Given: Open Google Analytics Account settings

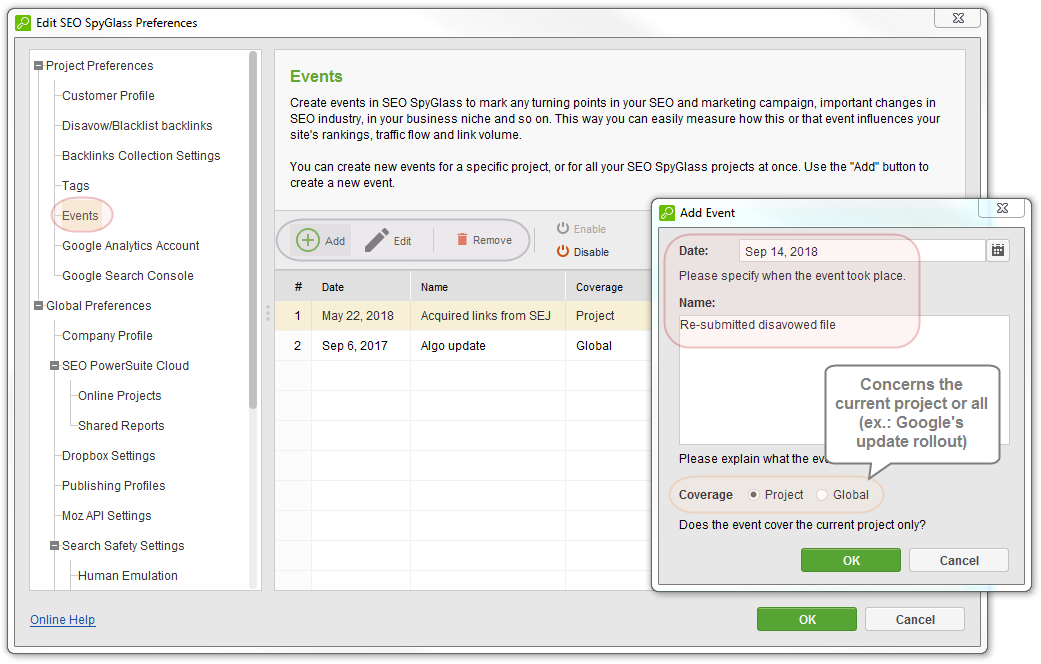Looking at the screenshot, I should pos(131,246).
